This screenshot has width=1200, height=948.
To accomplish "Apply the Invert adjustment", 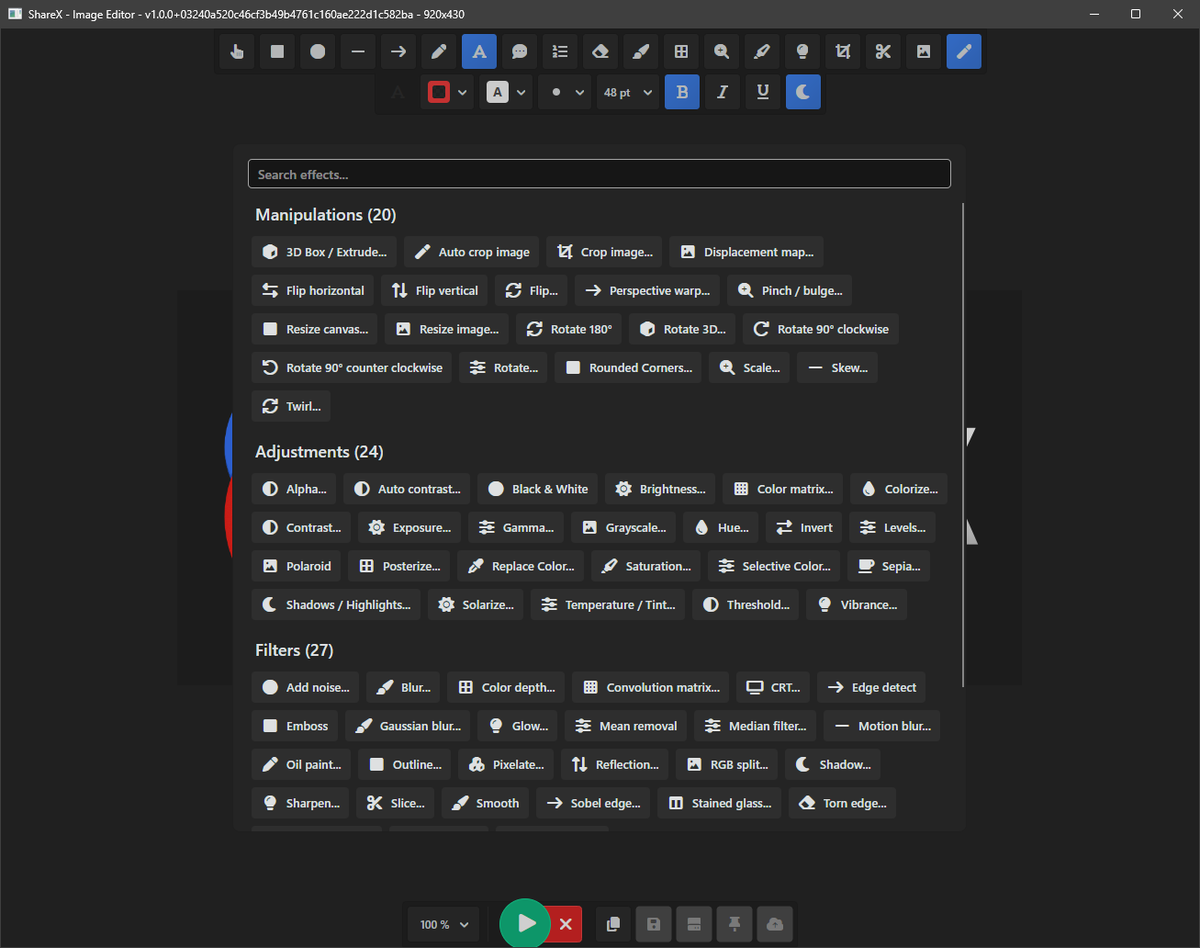I will 804,527.
